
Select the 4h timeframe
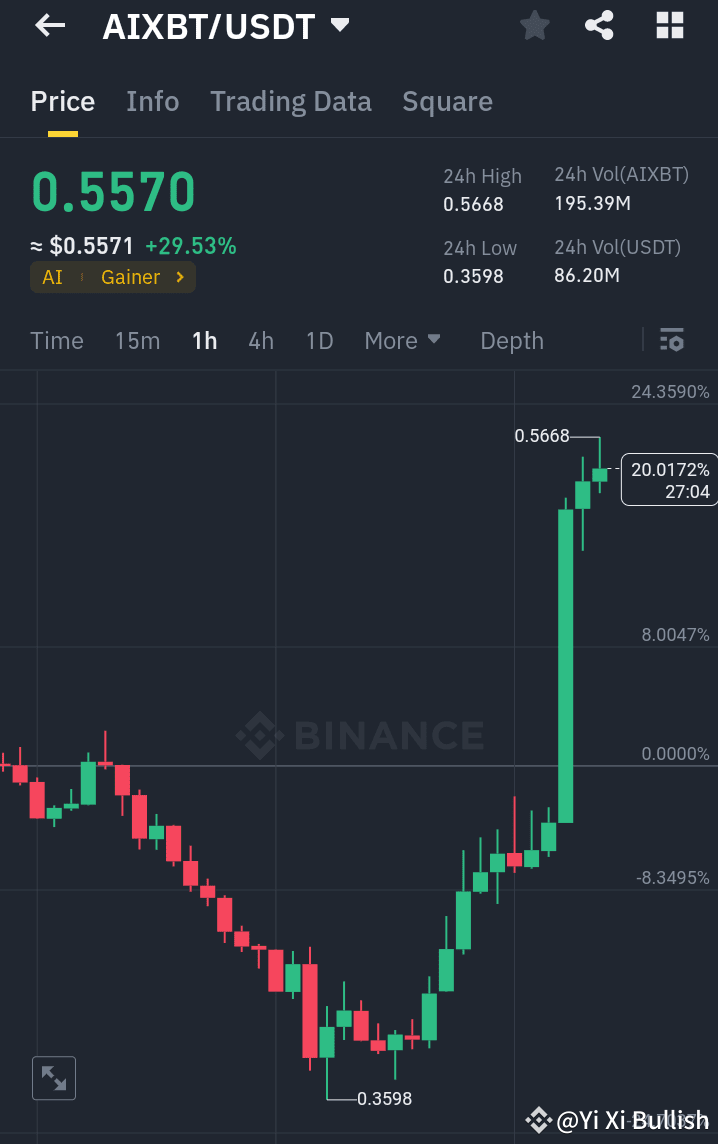260,340
